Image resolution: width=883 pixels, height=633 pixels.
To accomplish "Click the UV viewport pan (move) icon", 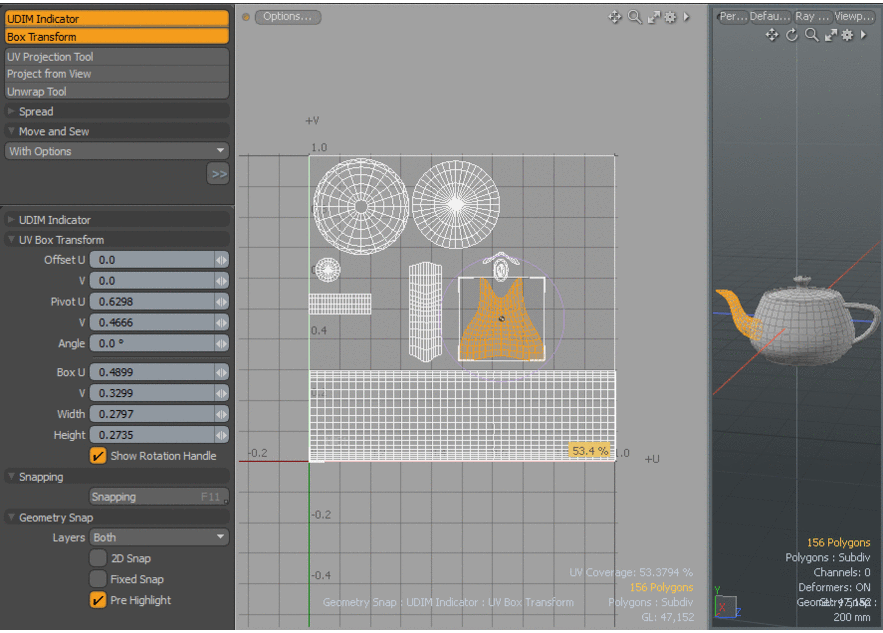I will (615, 17).
